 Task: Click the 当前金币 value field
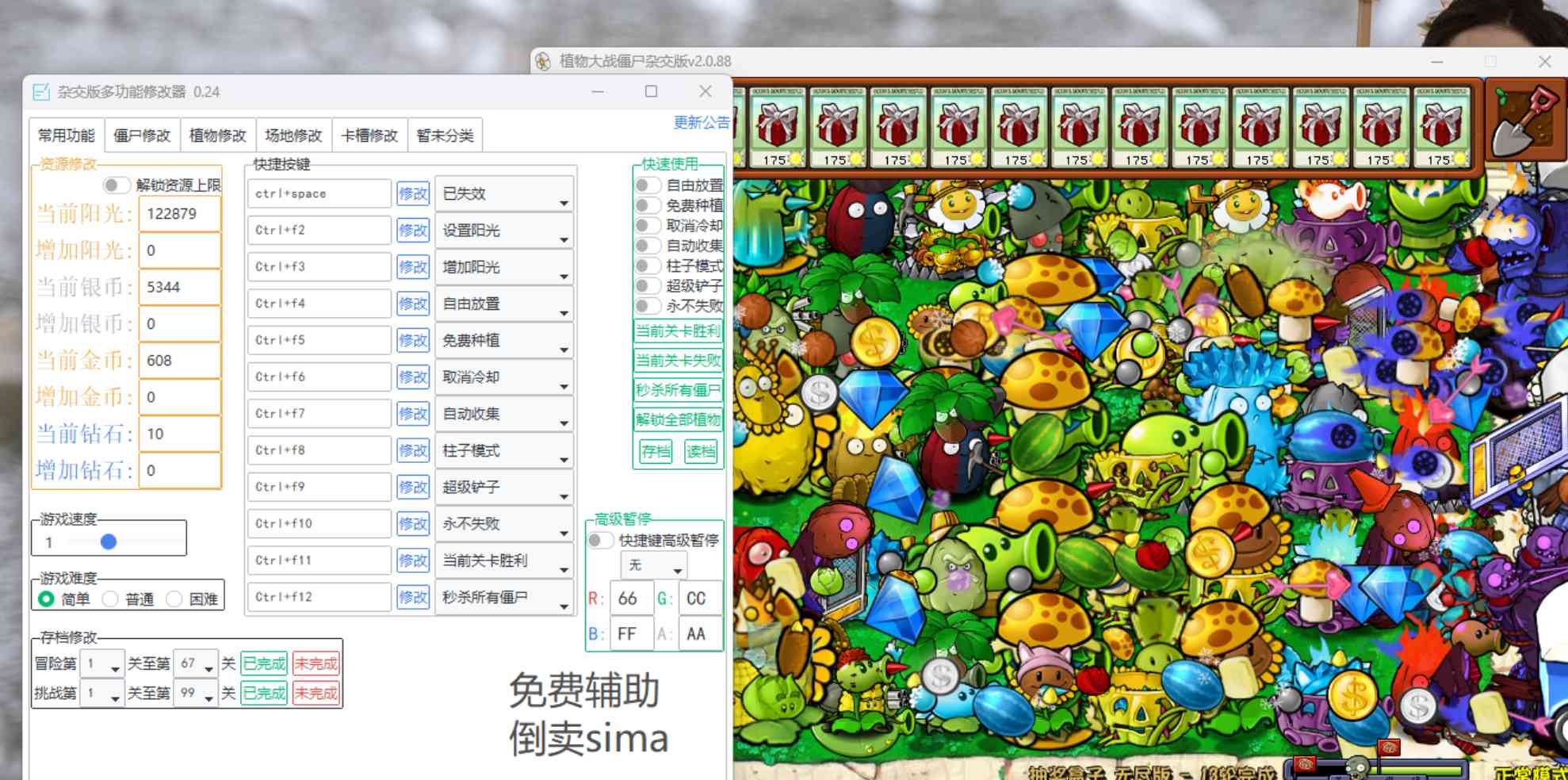click(180, 361)
